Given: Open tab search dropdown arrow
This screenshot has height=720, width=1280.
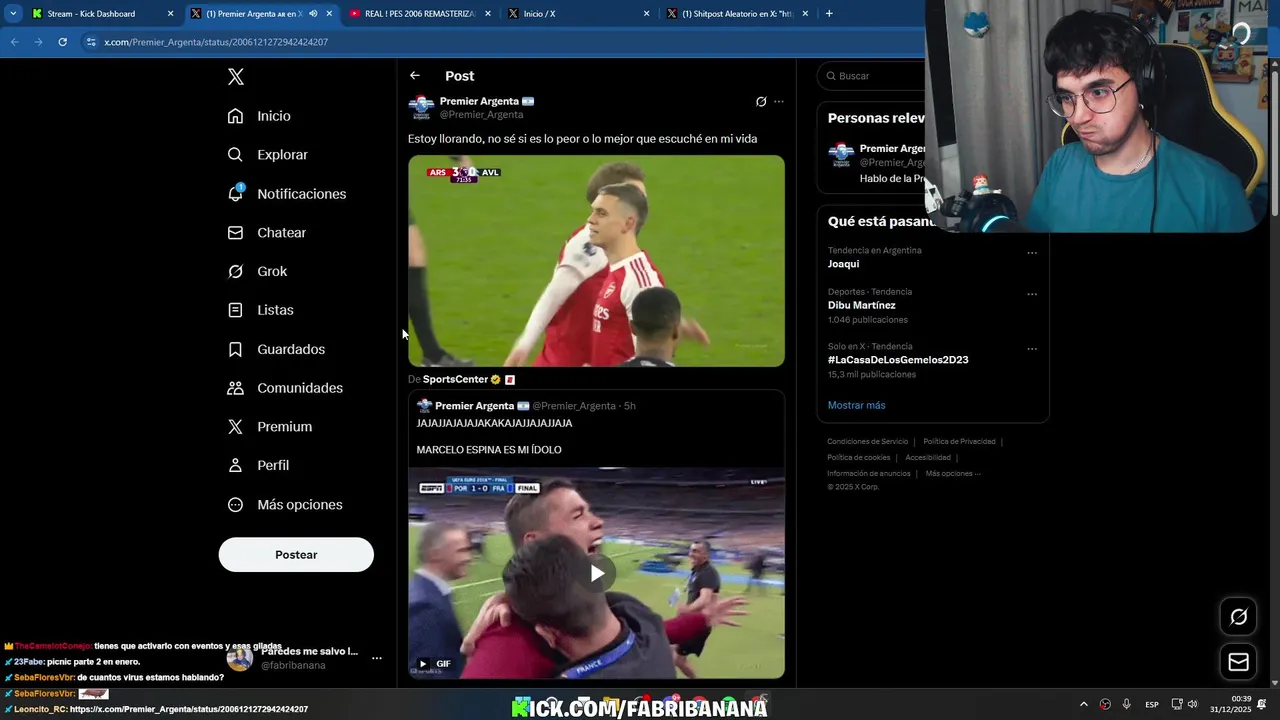Looking at the screenshot, I should click(13, 14).
